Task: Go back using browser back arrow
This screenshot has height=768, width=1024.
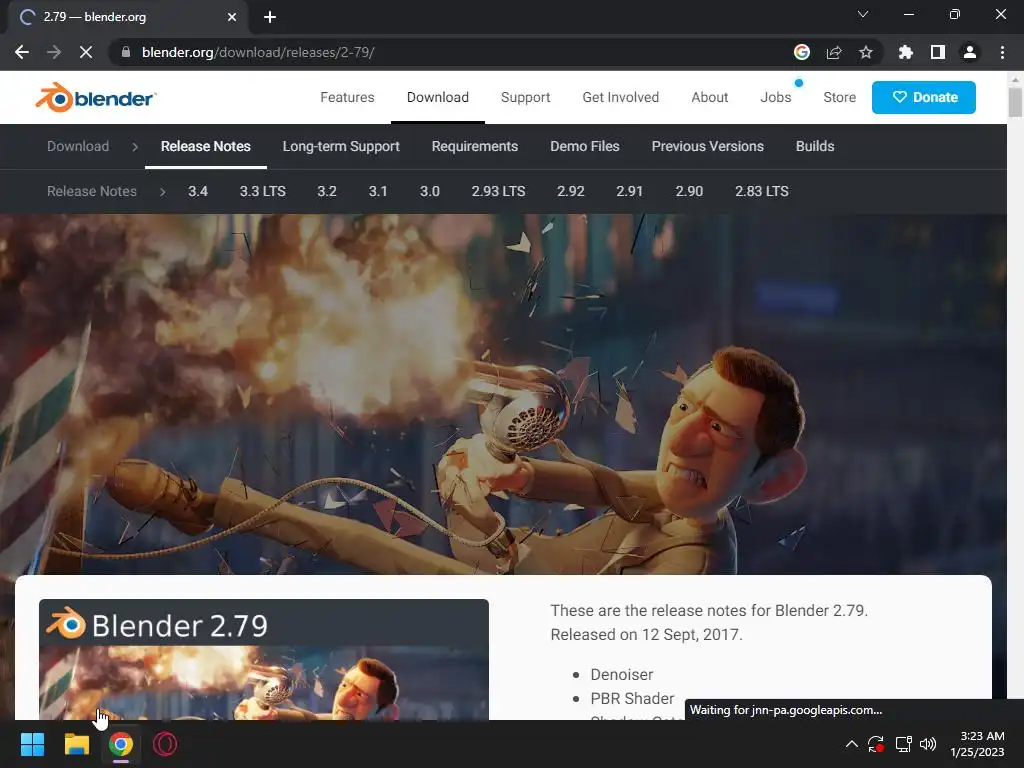Action: (x=22, y=52)
